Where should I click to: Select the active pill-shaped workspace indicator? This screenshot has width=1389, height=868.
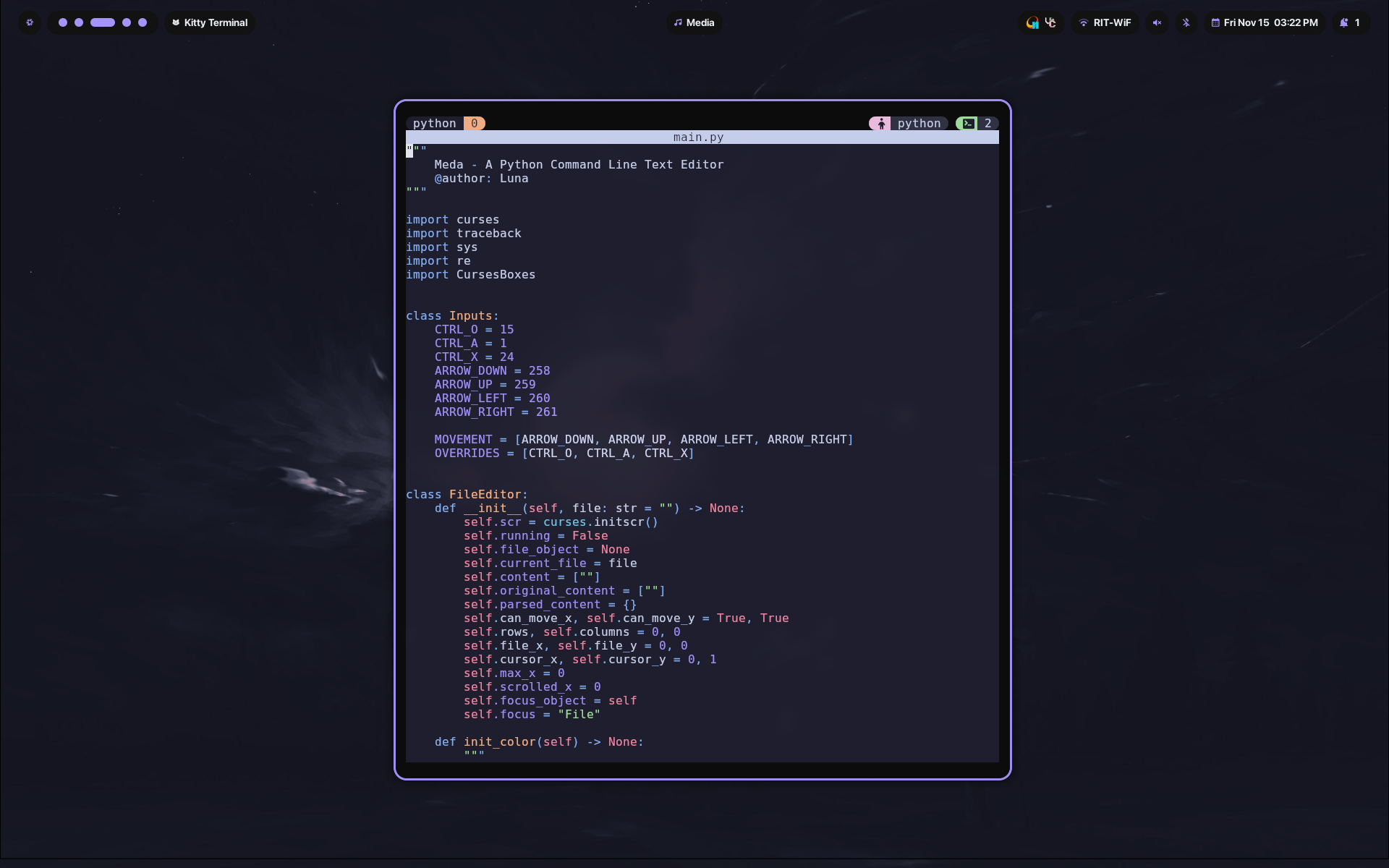103,22
